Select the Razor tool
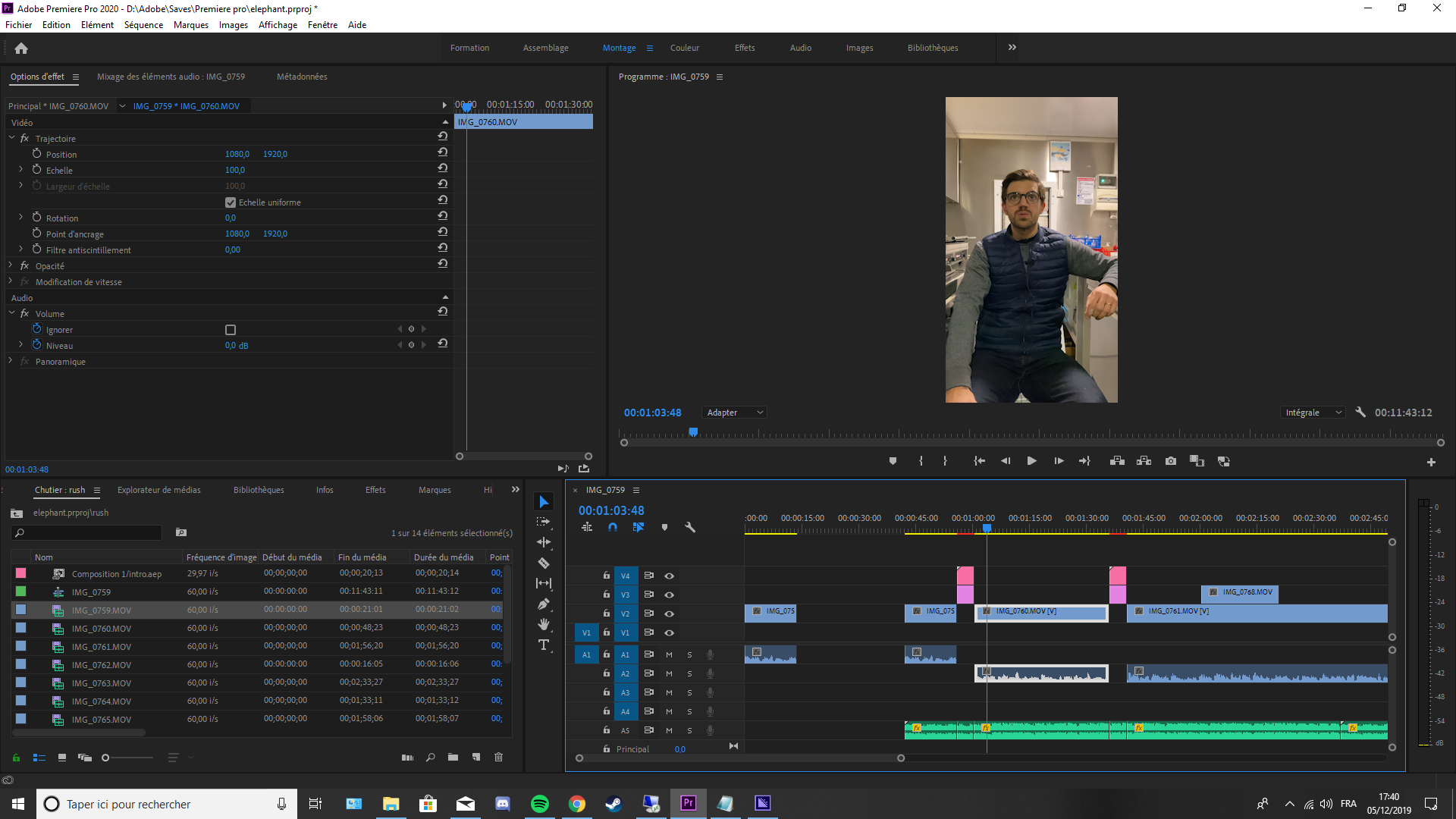 click(x=544, y=563)
